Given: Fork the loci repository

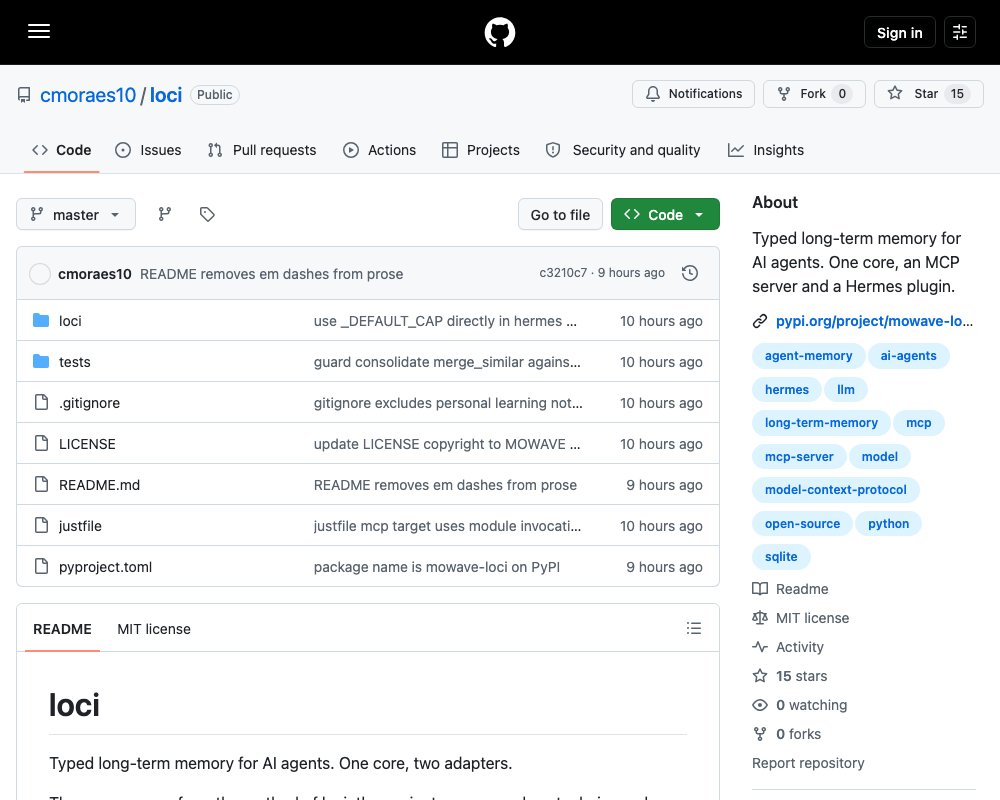Looking at the screenshot, I should click(x=814, y=94).
